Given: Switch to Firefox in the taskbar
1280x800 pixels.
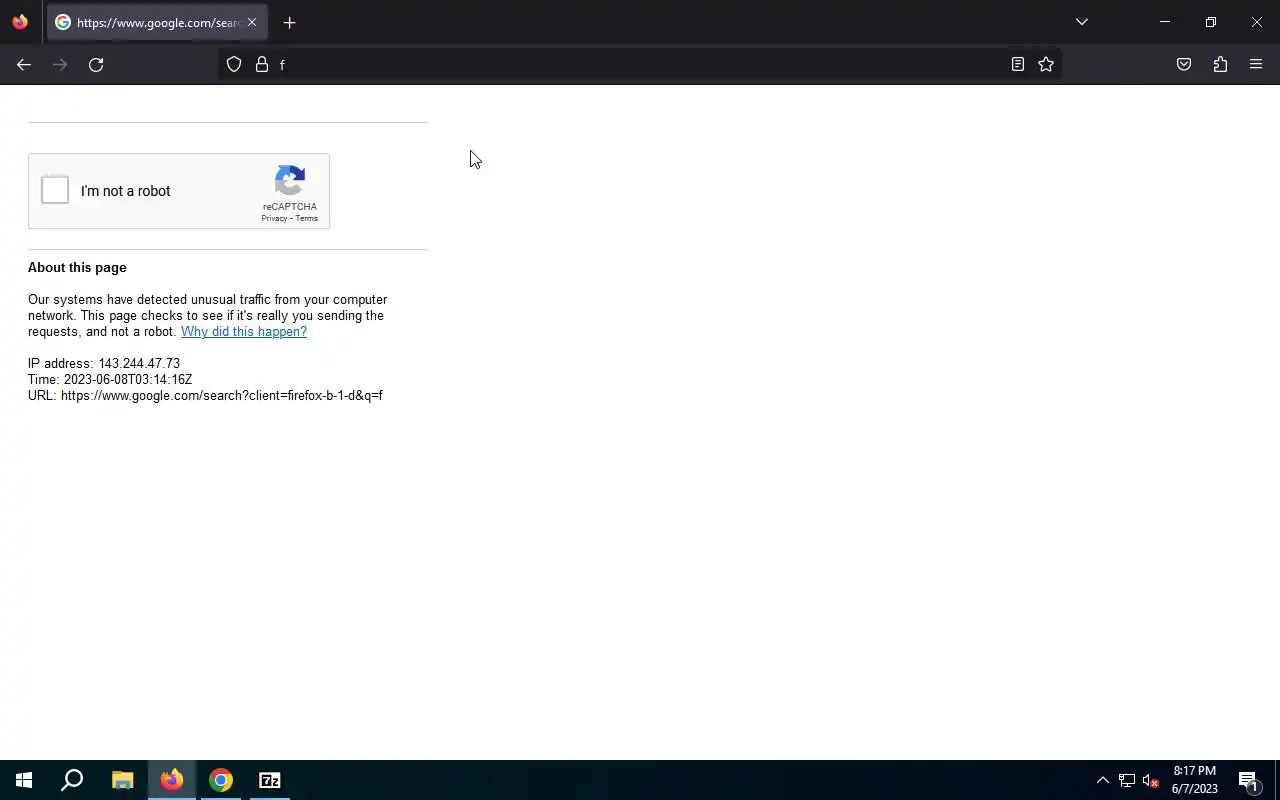Looking at the screenshot, I should click(x=172, y=780).
